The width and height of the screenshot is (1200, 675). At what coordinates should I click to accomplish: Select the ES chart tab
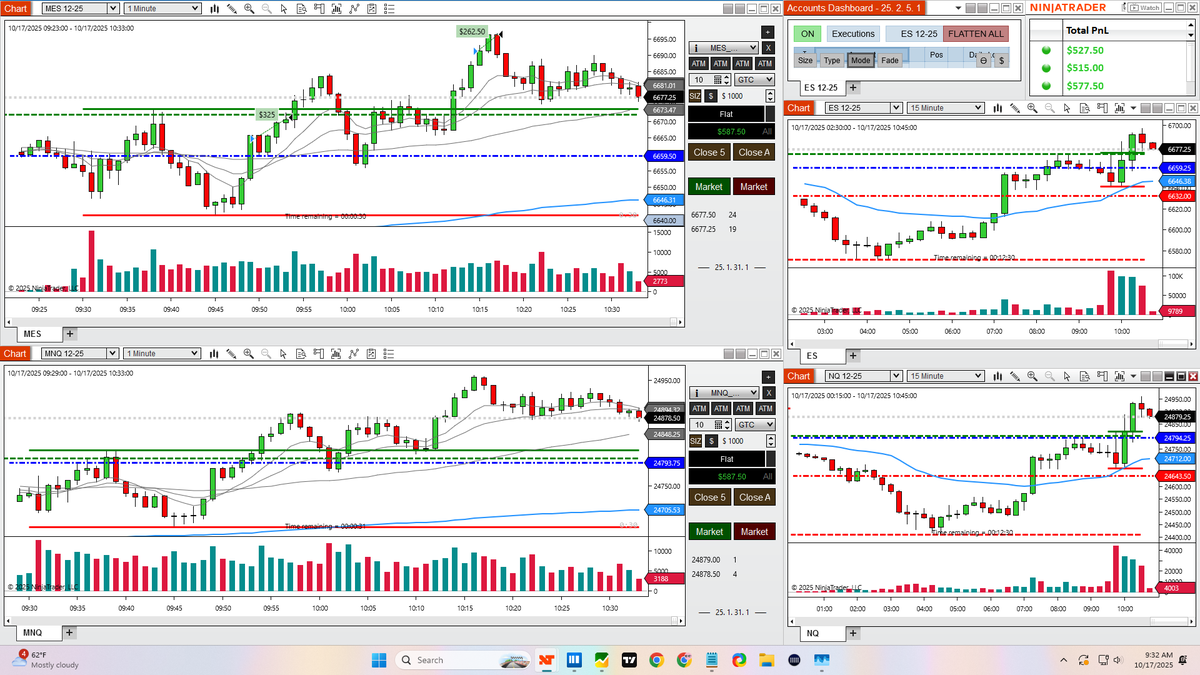pos(811,355)
